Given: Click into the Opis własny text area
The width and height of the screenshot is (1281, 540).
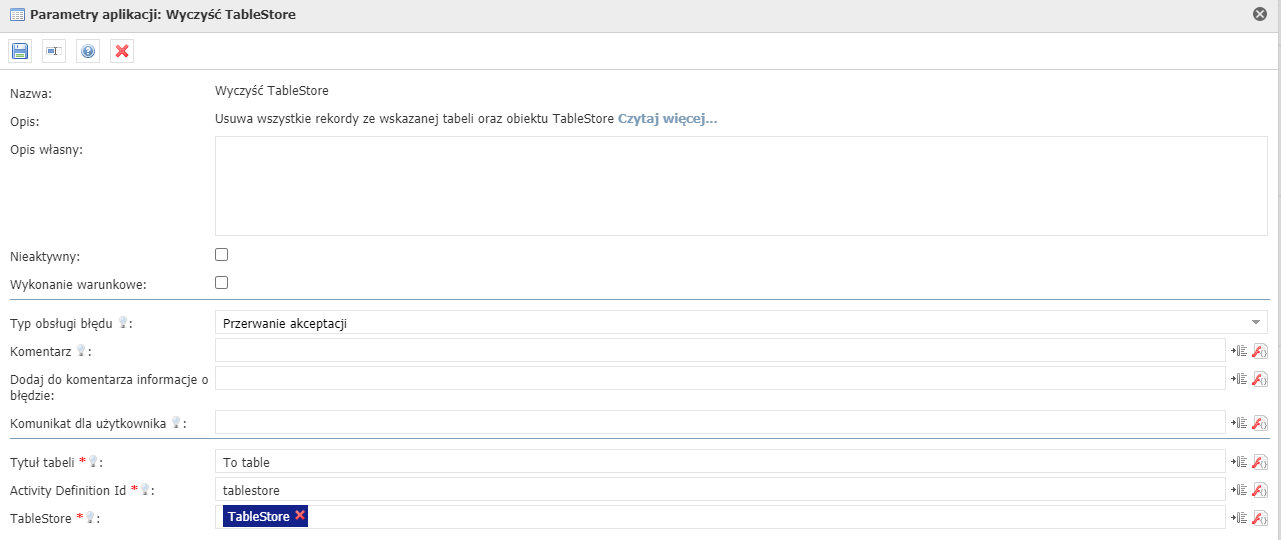Looking at the screenshot, I should [x=741, y=186].
